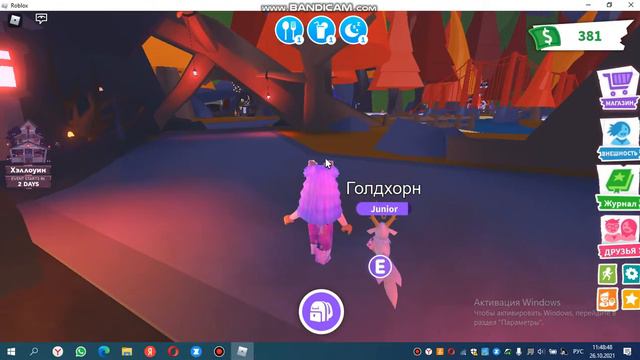Open Bandicam recorder from taskbar

219,351
